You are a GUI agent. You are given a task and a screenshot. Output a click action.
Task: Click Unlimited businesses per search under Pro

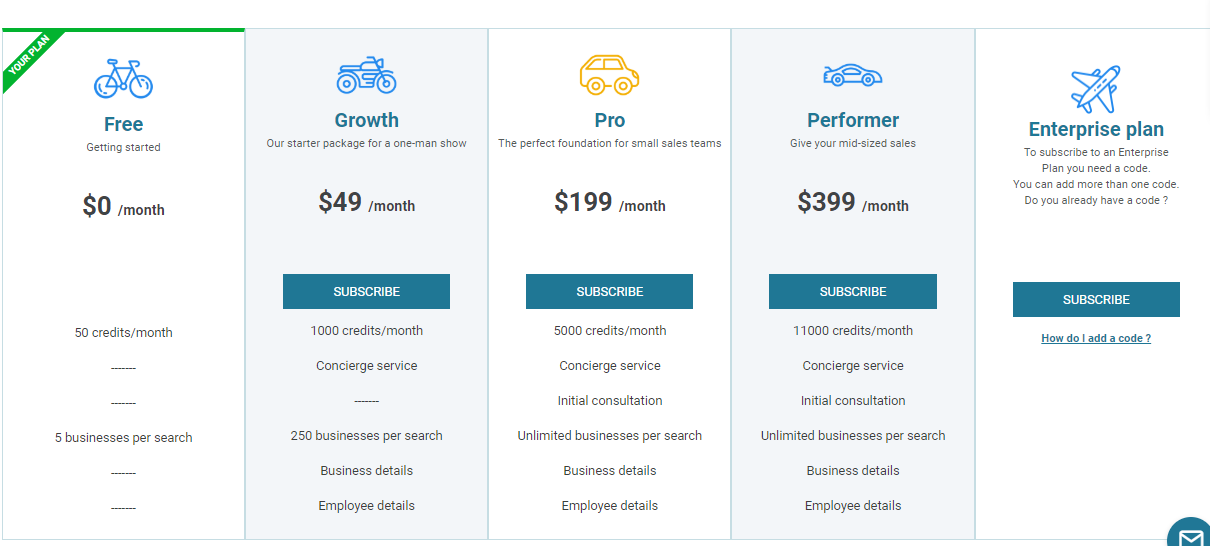(x=609, y=435)
